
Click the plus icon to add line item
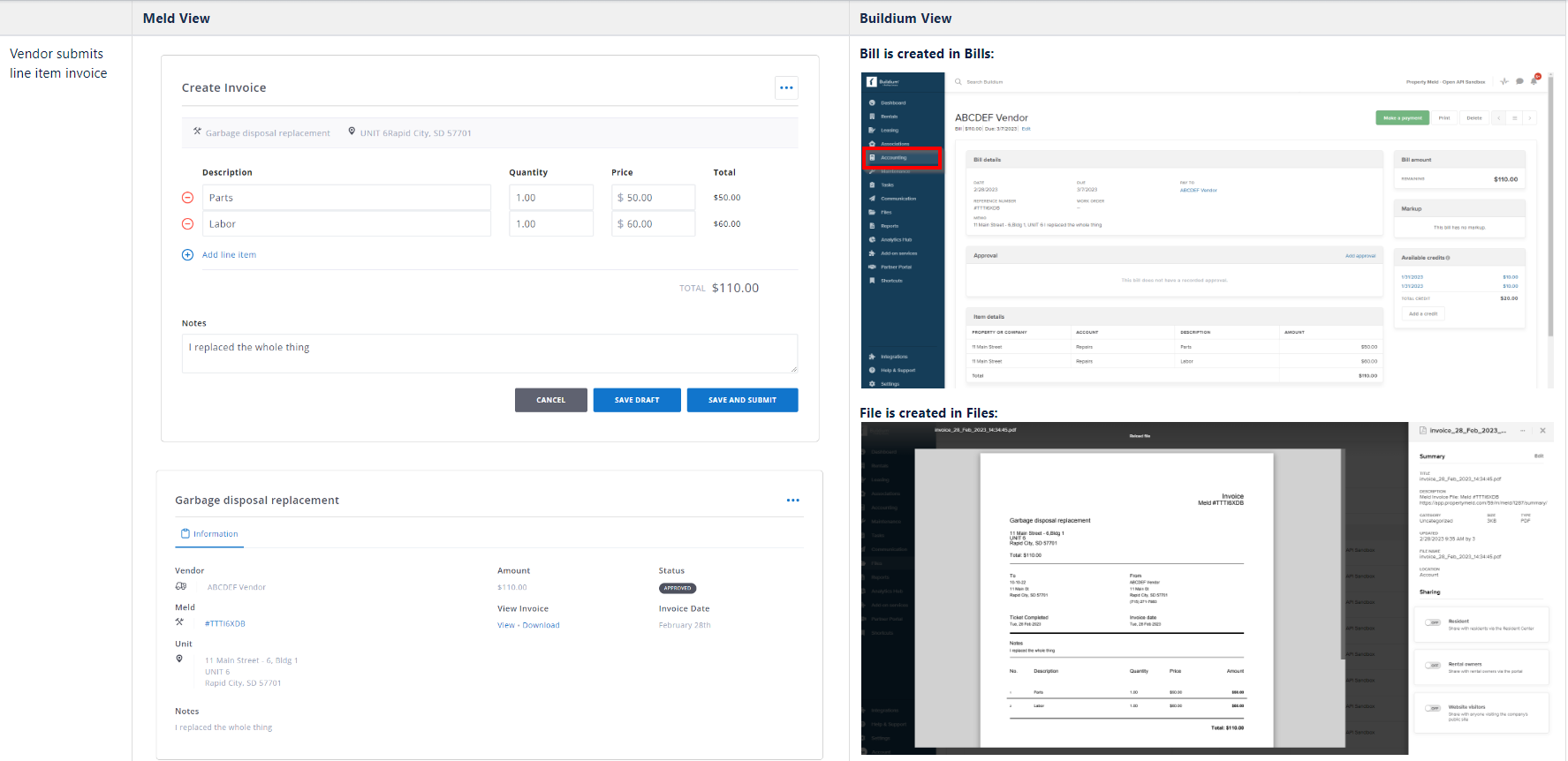click(187, 255)
